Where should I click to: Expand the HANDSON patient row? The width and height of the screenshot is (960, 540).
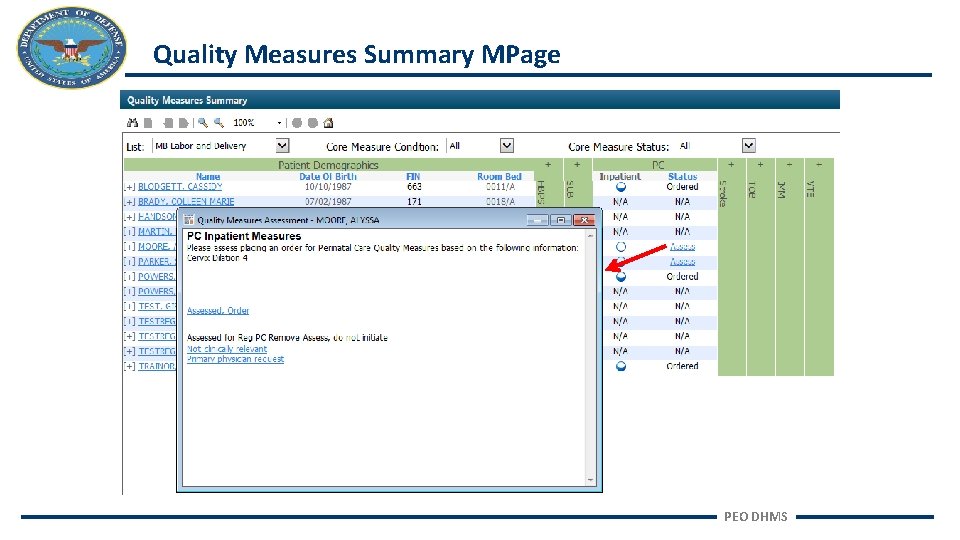click(x=129, y=217)
